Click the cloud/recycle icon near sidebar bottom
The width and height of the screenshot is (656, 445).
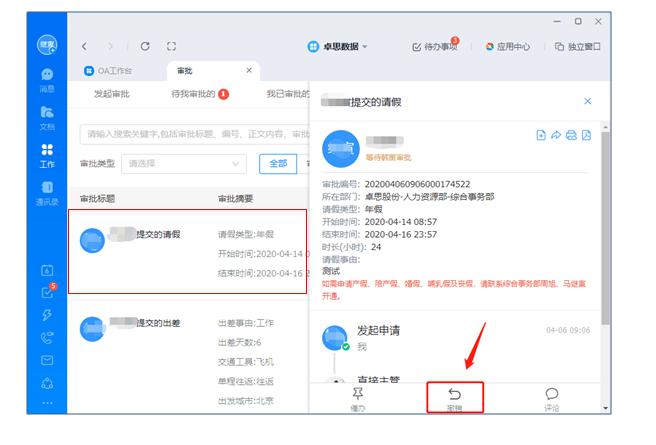(x=47, y=383)
